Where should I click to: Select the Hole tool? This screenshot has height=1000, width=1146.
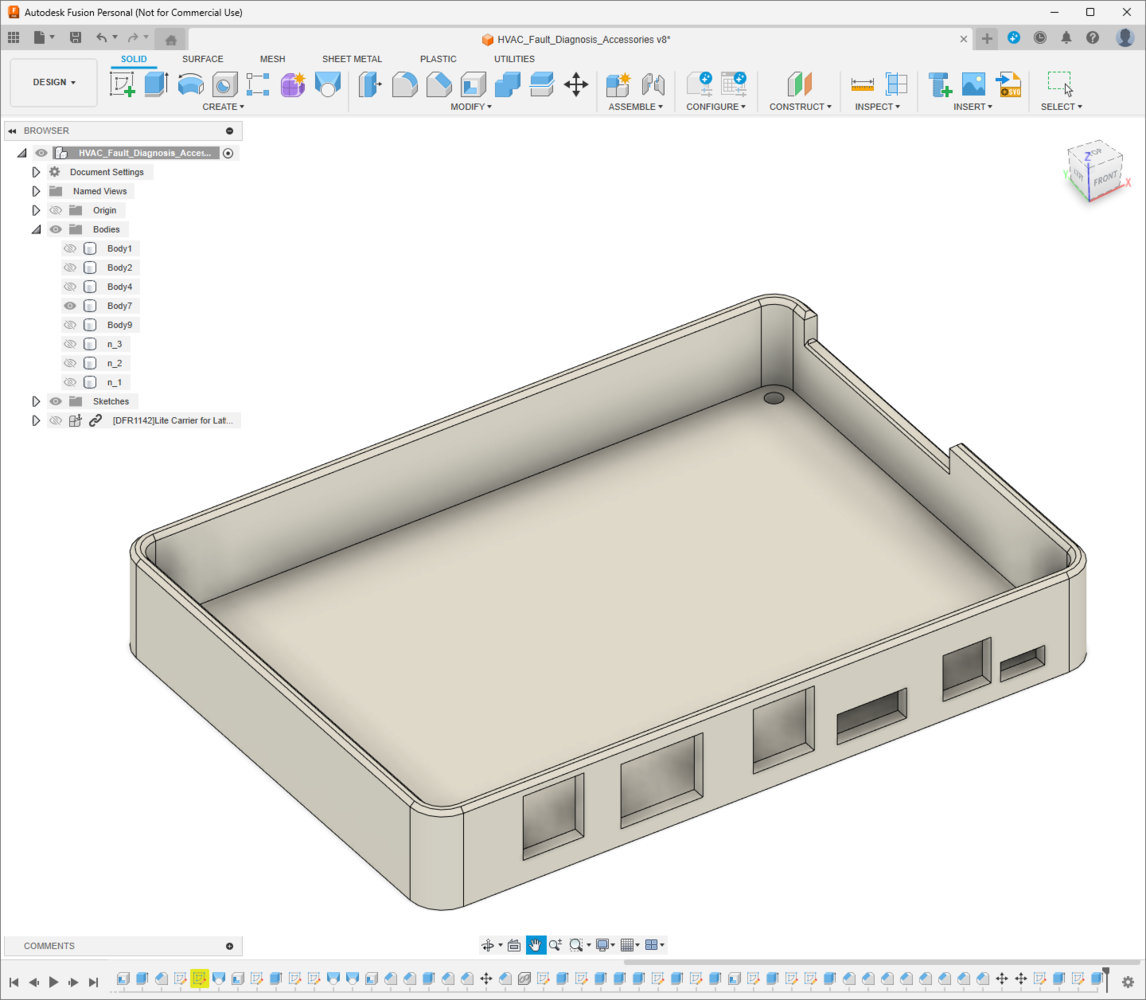tap(224, 84)
